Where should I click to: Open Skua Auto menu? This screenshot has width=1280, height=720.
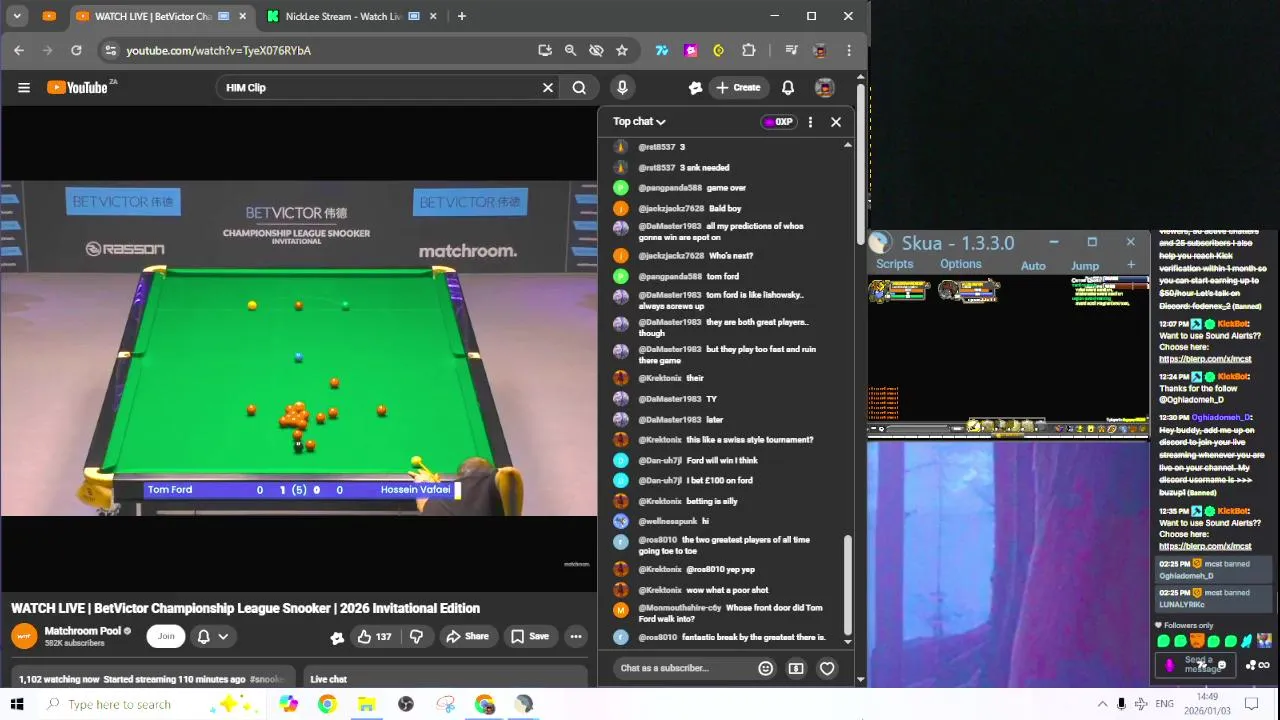(x=1033, y=266)
